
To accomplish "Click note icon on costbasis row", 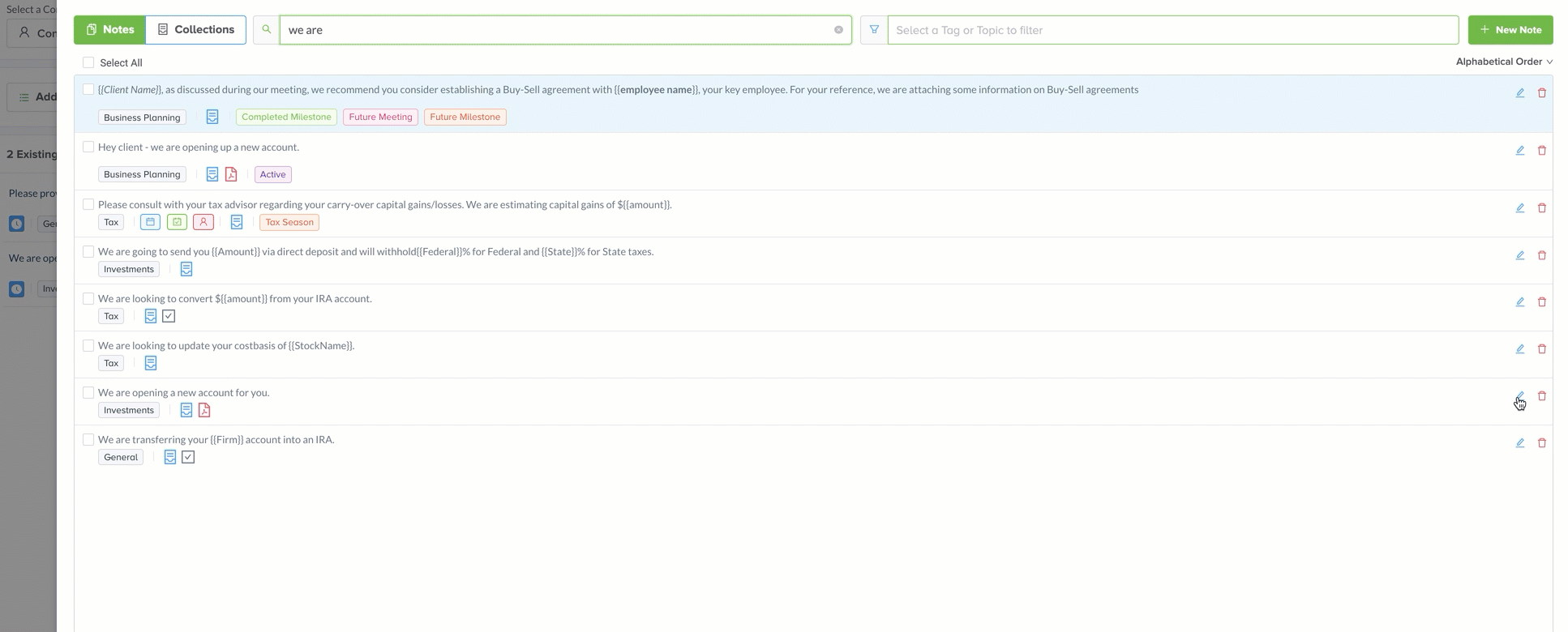I will tap(151, 363).
